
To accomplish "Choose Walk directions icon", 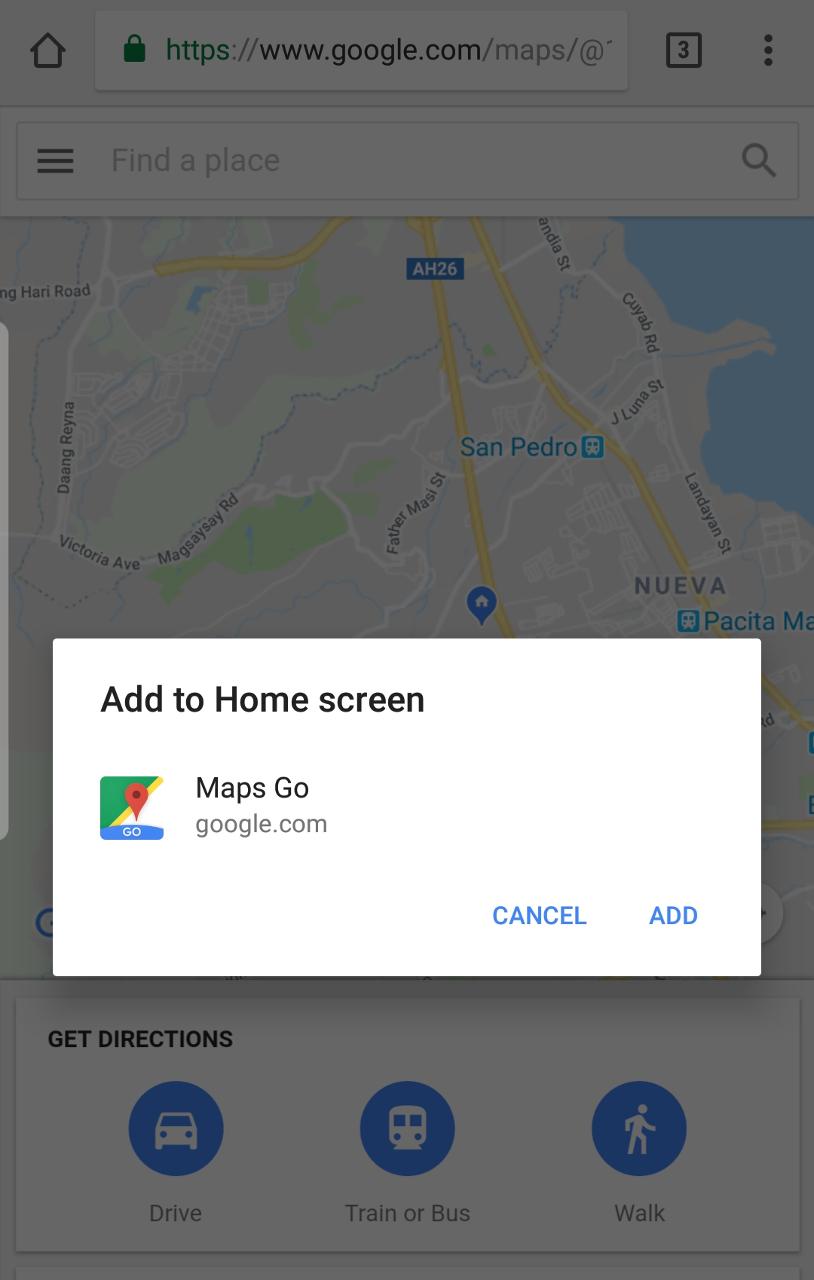I will coord(639,1129).
